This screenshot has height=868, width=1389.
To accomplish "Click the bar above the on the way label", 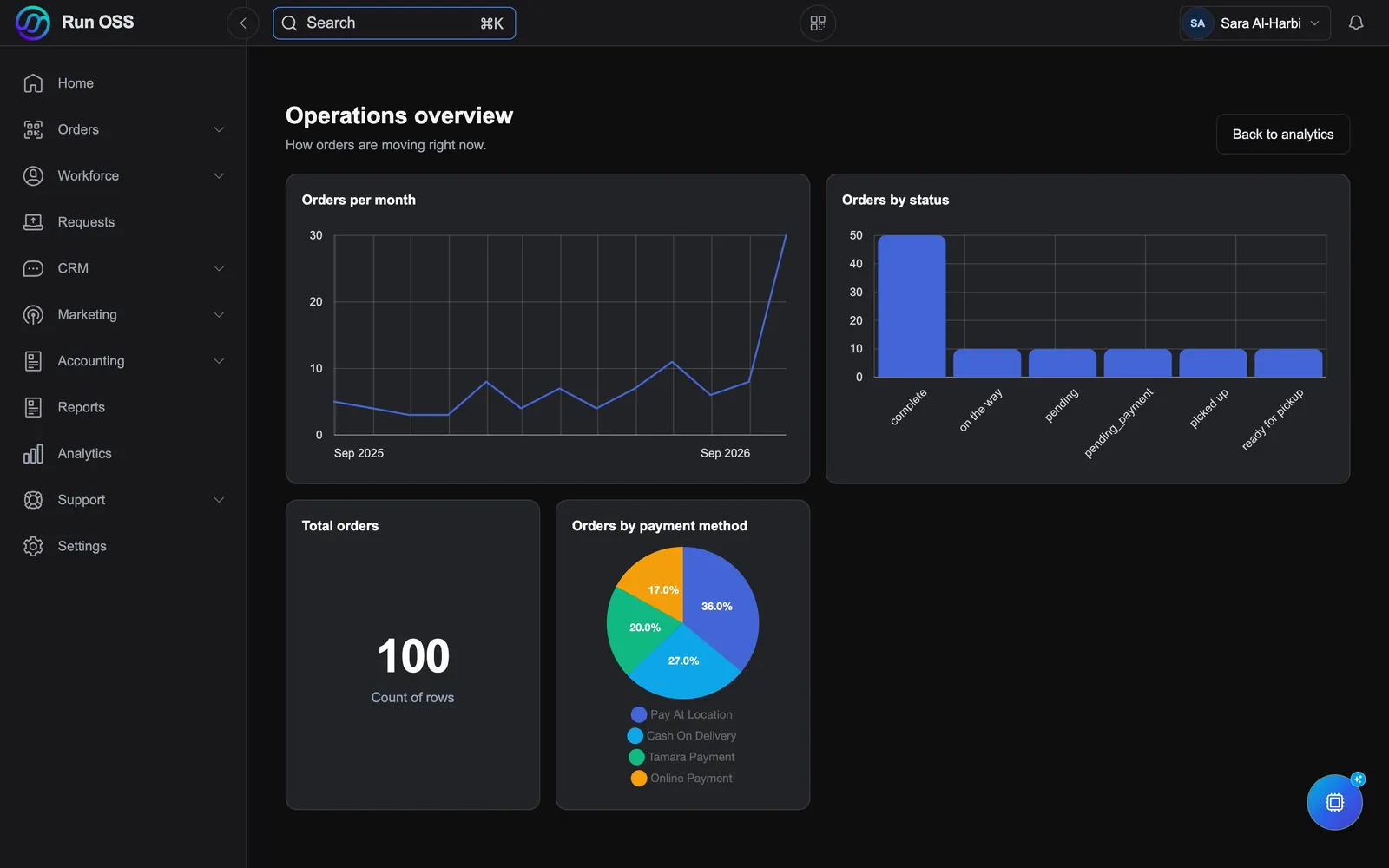I will coord(987,363).
